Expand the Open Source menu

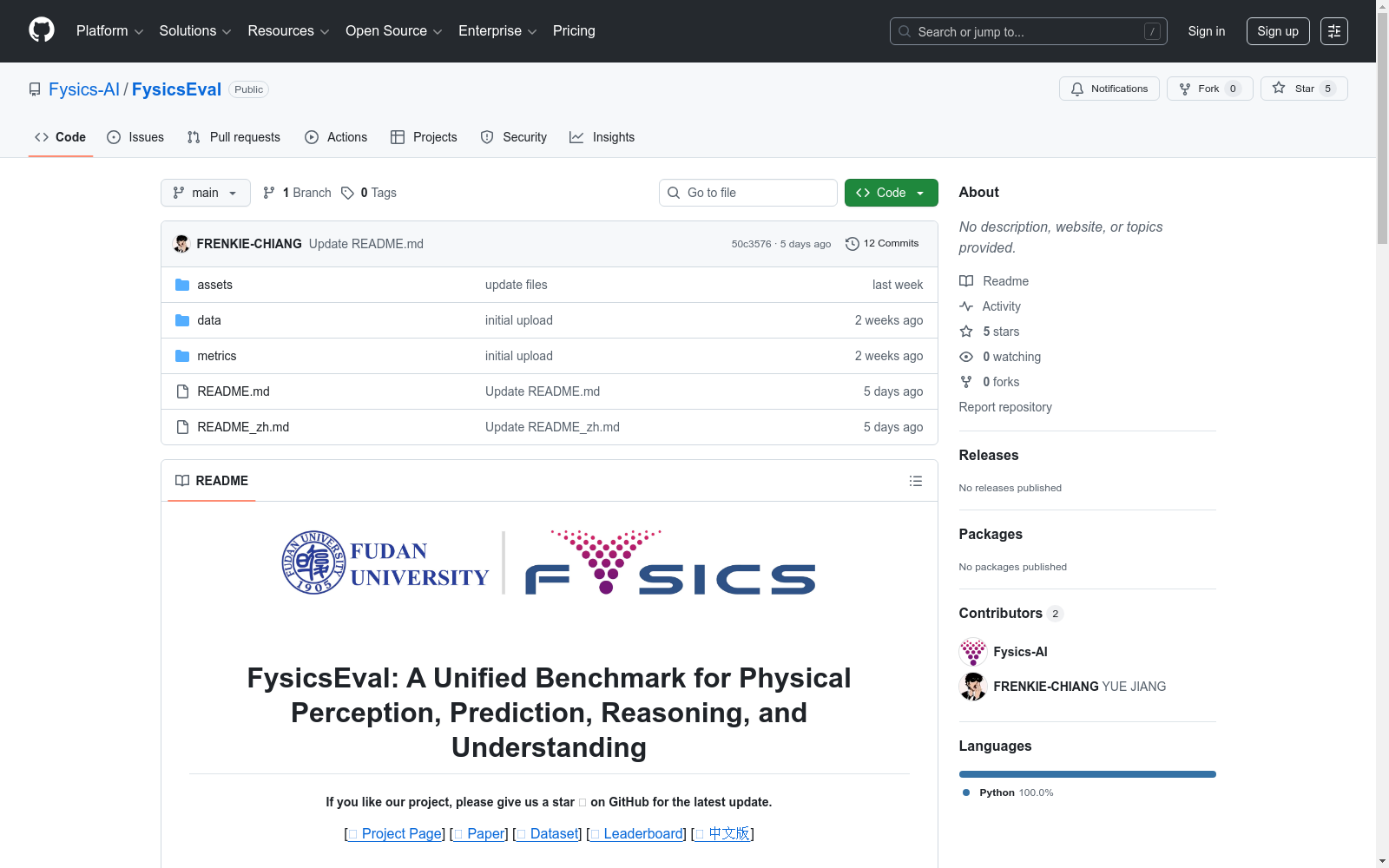(394, 31)
